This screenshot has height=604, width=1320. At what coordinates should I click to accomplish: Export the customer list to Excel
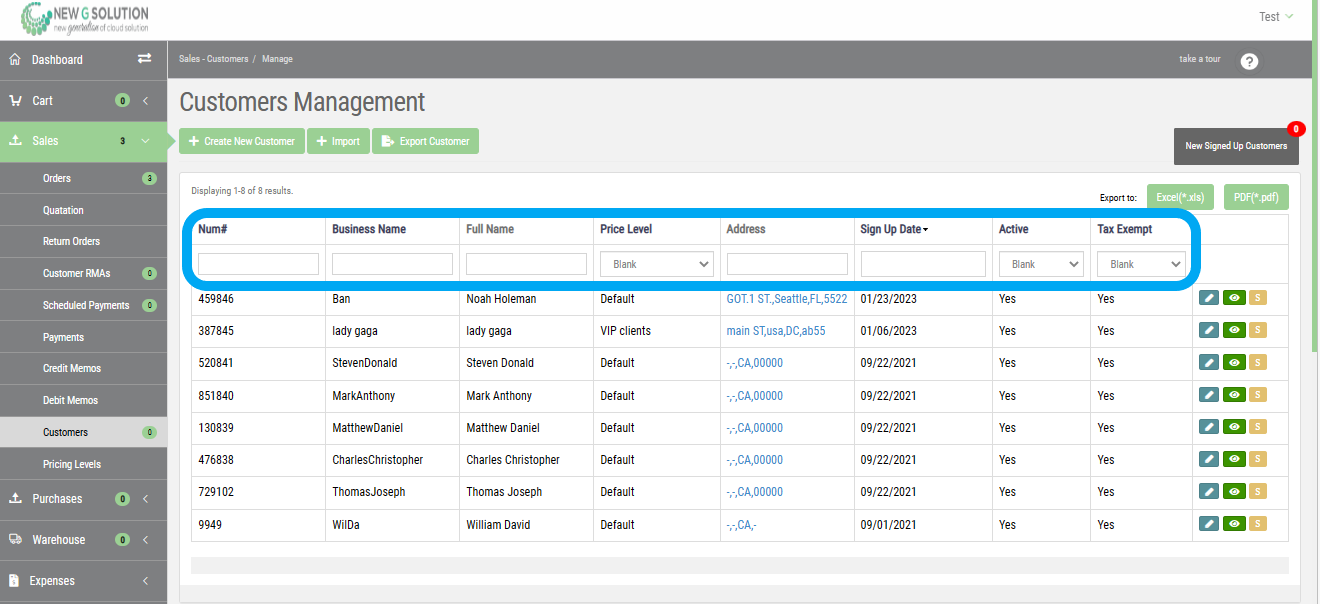pos(1181,196)
